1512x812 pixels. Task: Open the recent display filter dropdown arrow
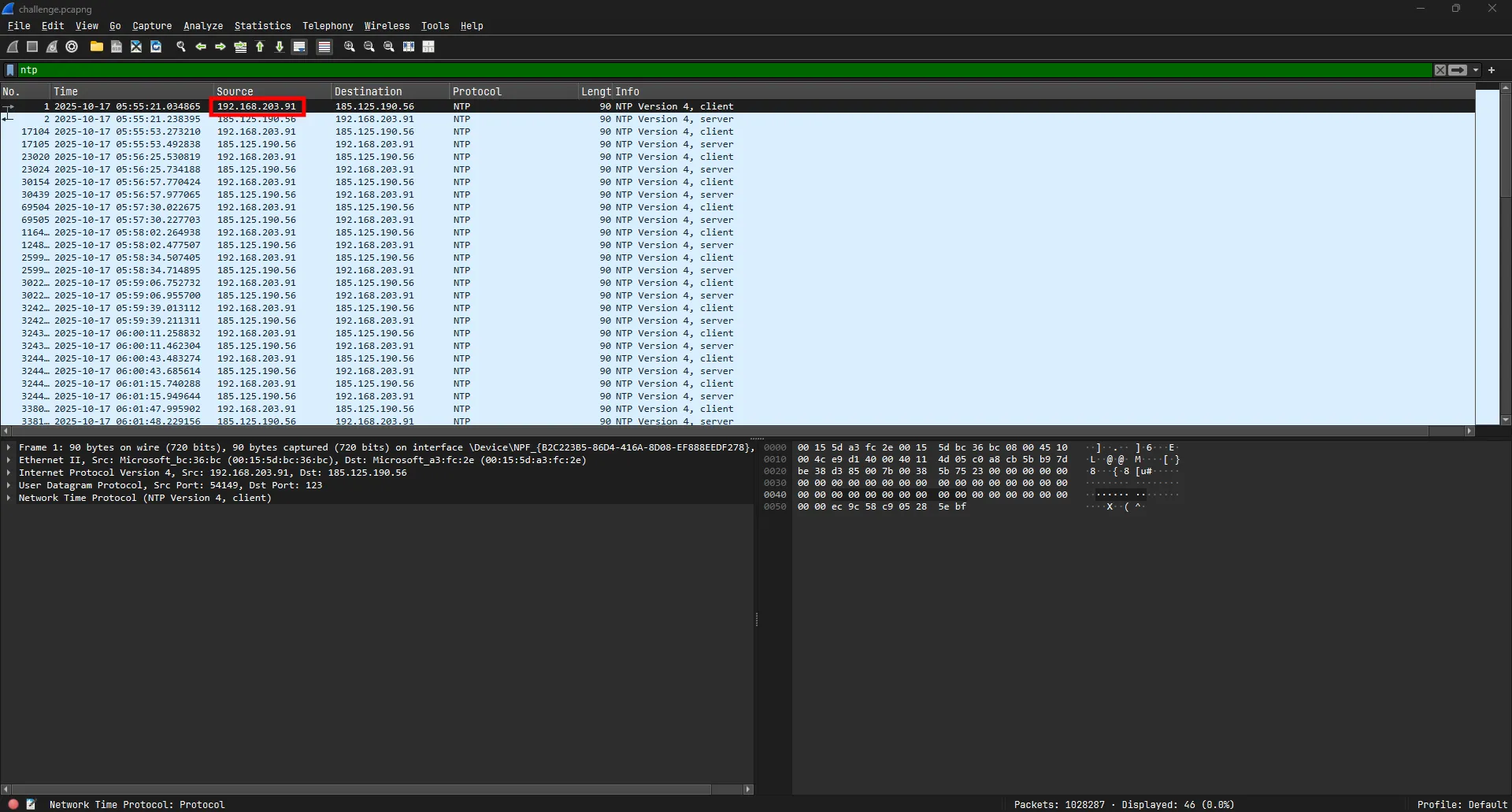[x=1476, y=70]
